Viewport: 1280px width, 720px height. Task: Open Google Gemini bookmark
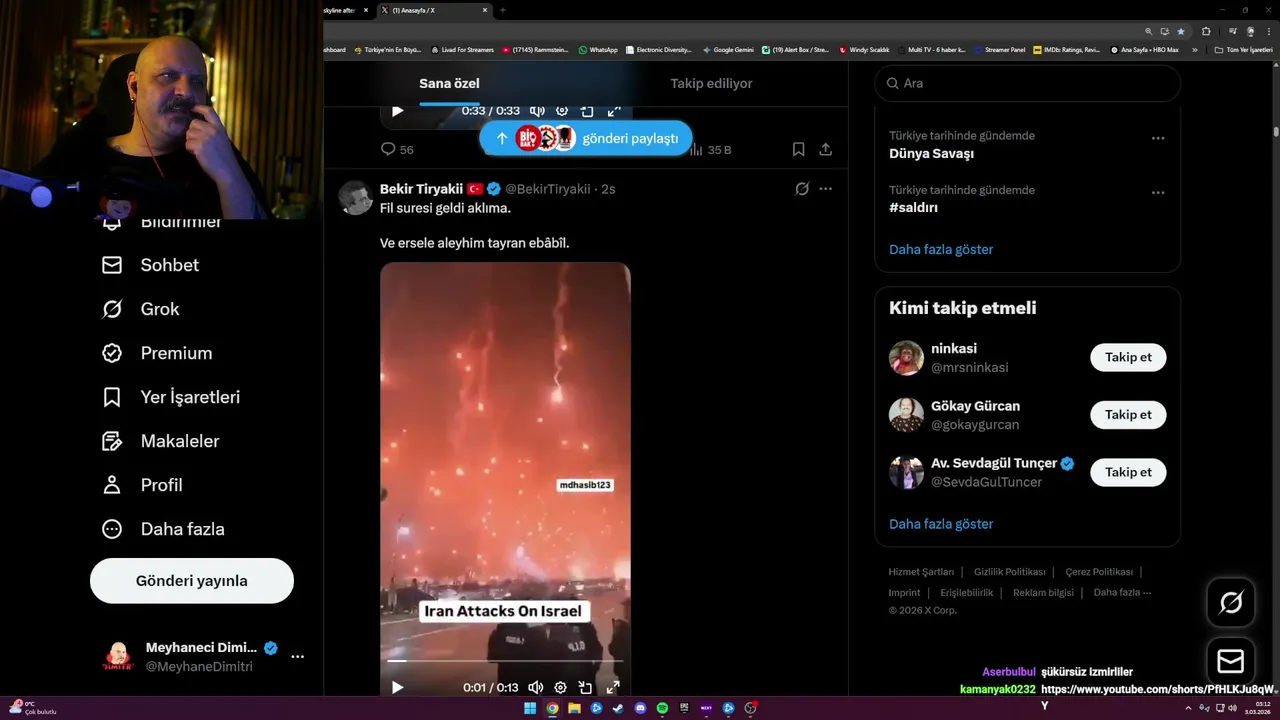pyautogui.click(x=728, y=49)
